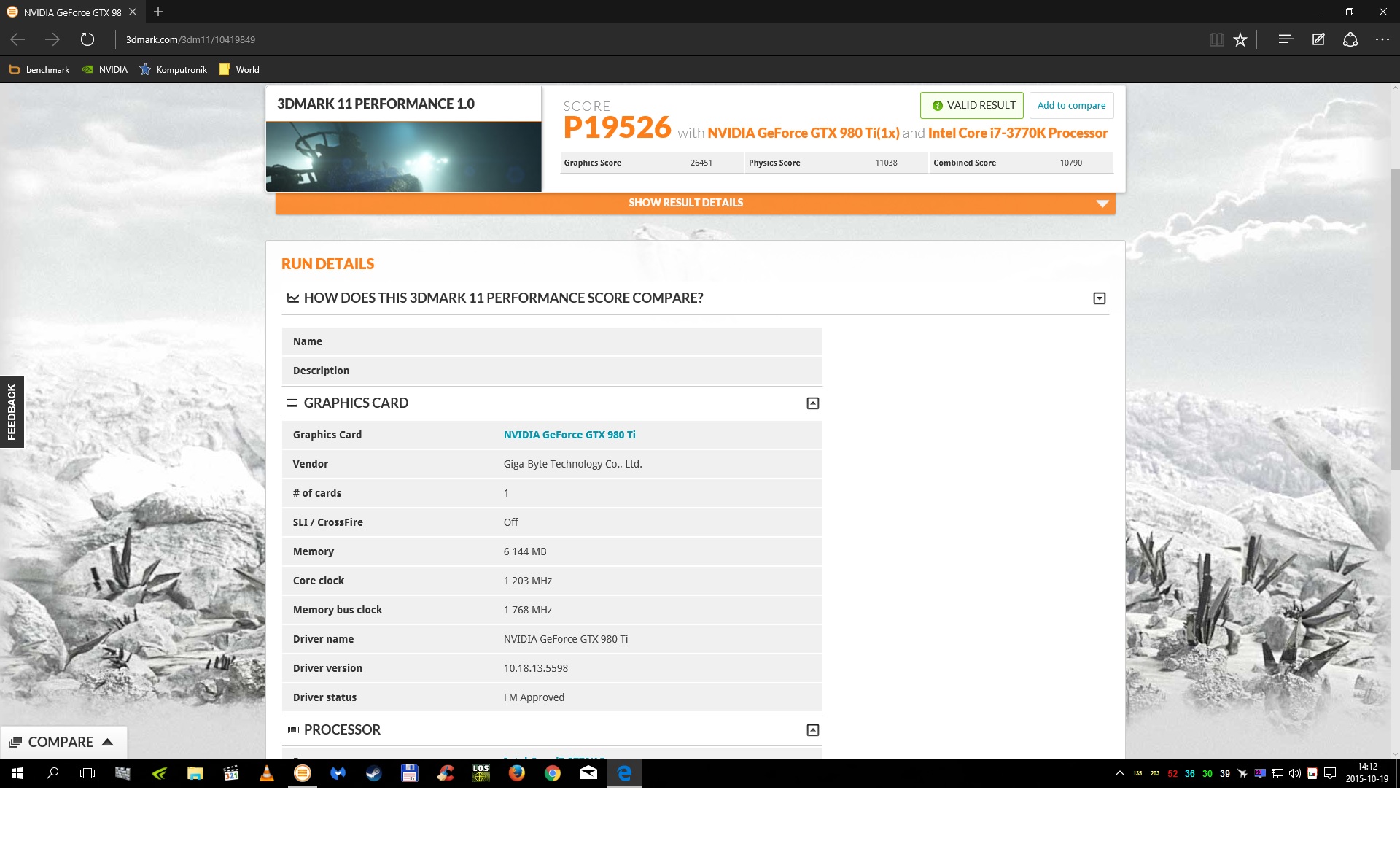Screen dimensions: 1400x852
Task: Open the volume control in tray
Action: pyautogui.click(x=1294, y=773)
